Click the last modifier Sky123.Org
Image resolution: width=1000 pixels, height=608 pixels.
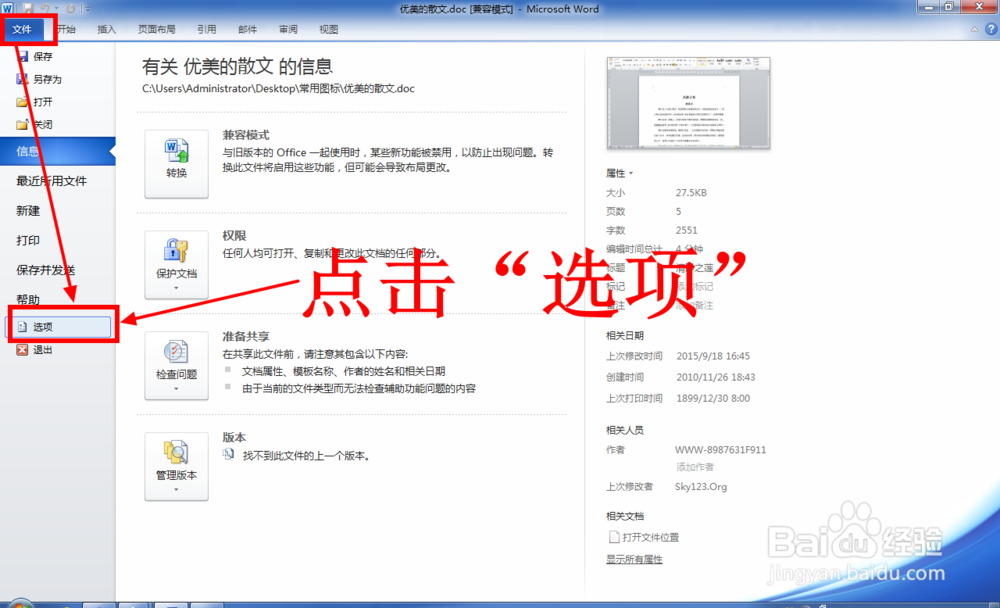(701, 487)
